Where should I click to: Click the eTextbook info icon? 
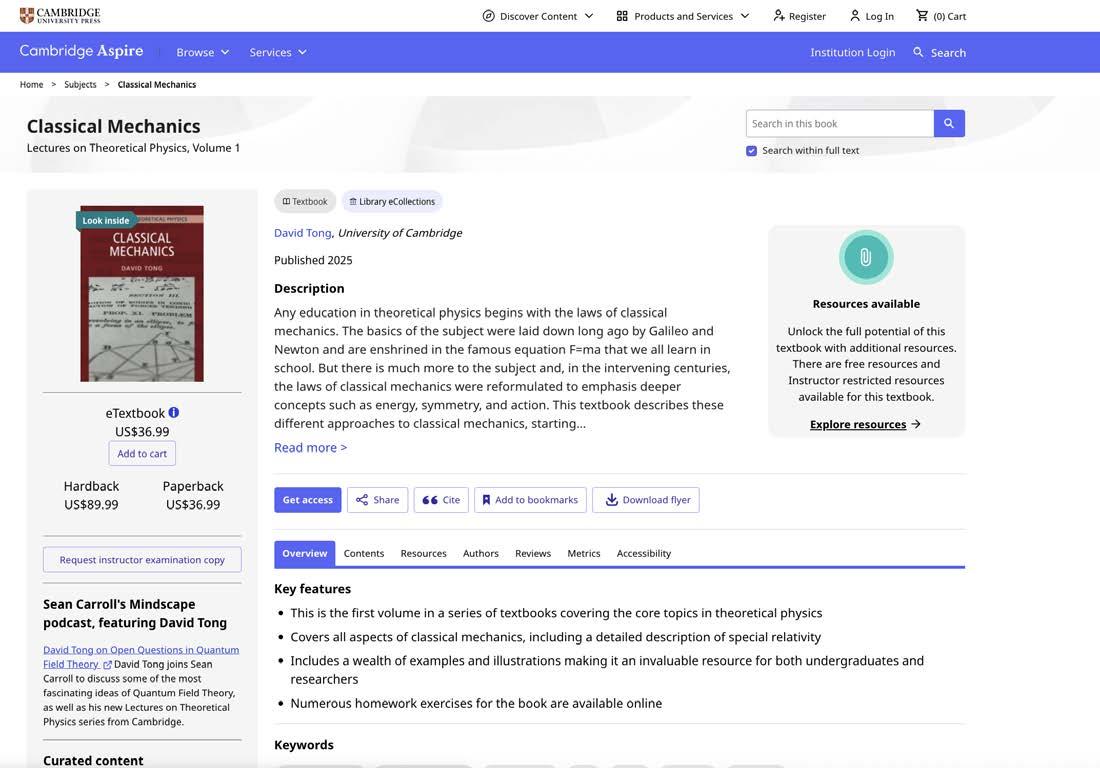point(174,412)
